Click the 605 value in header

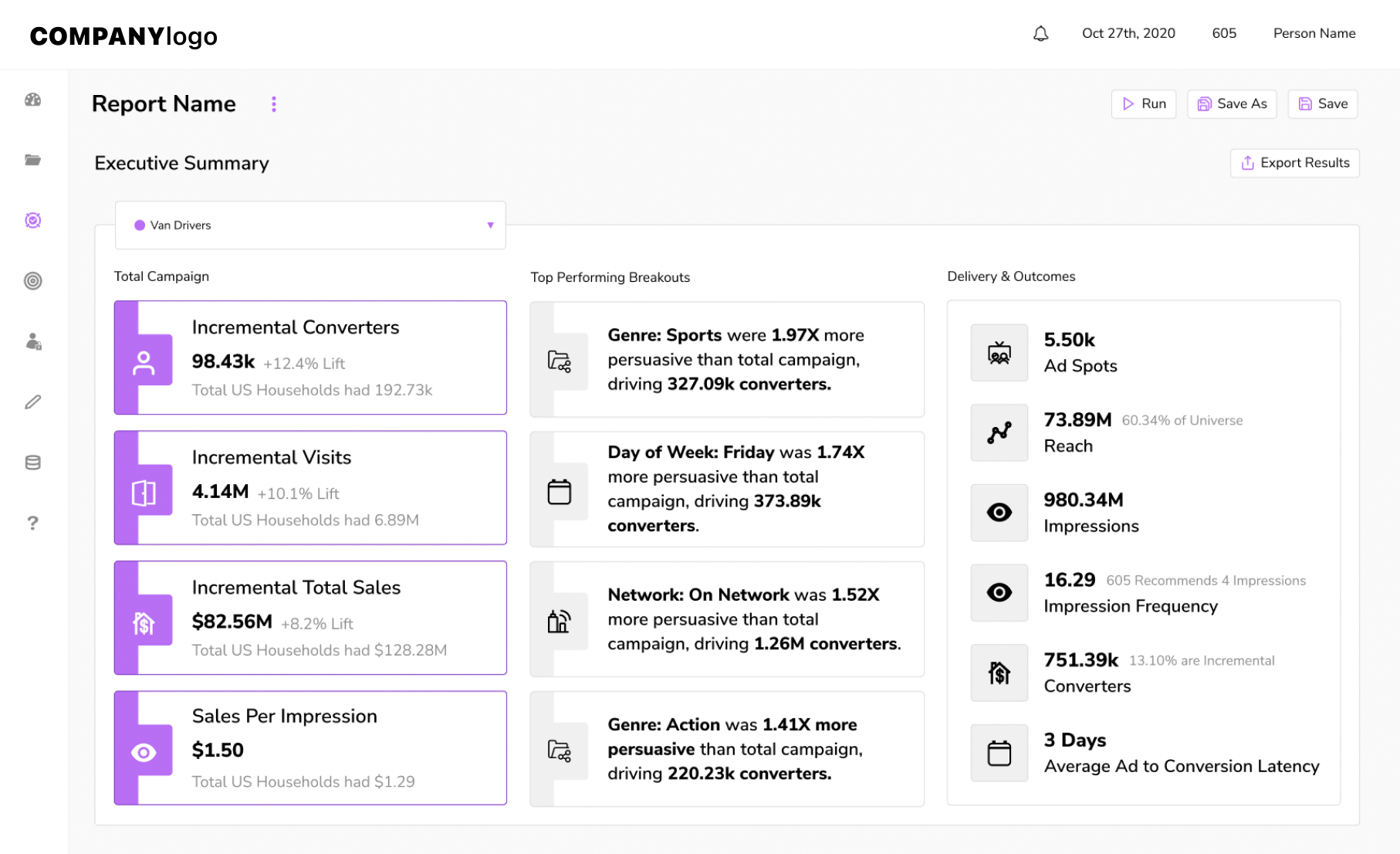tap(1224, 33)
